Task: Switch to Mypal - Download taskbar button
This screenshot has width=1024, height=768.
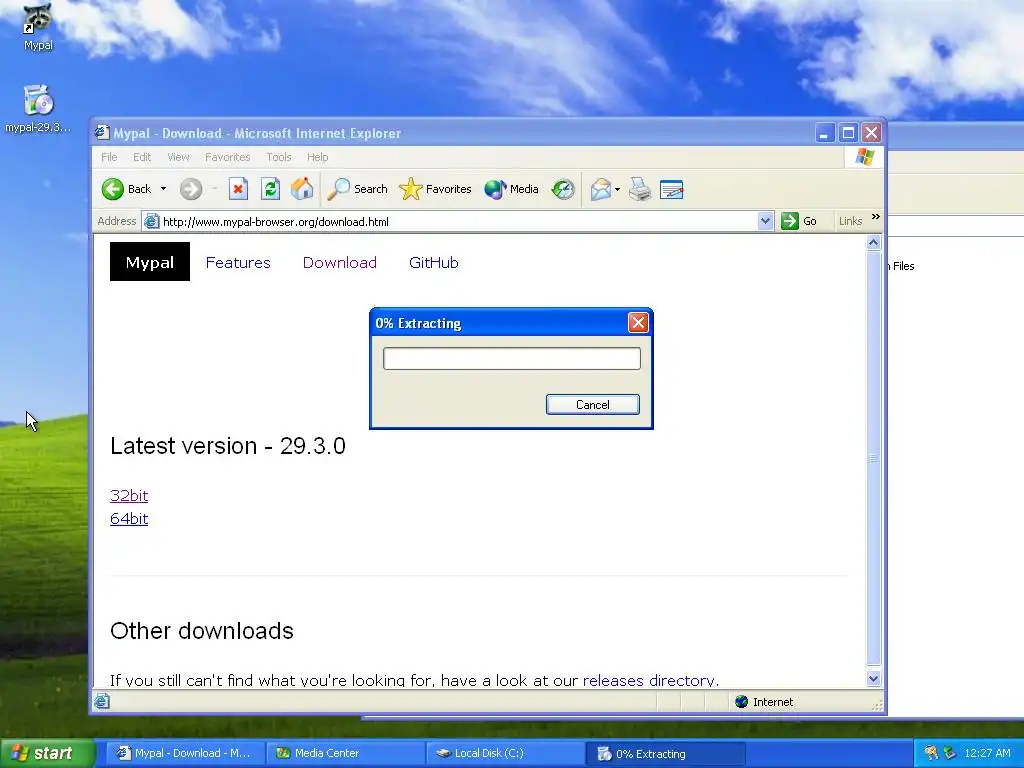Action: pyautogui.click(x=185, y=753)
